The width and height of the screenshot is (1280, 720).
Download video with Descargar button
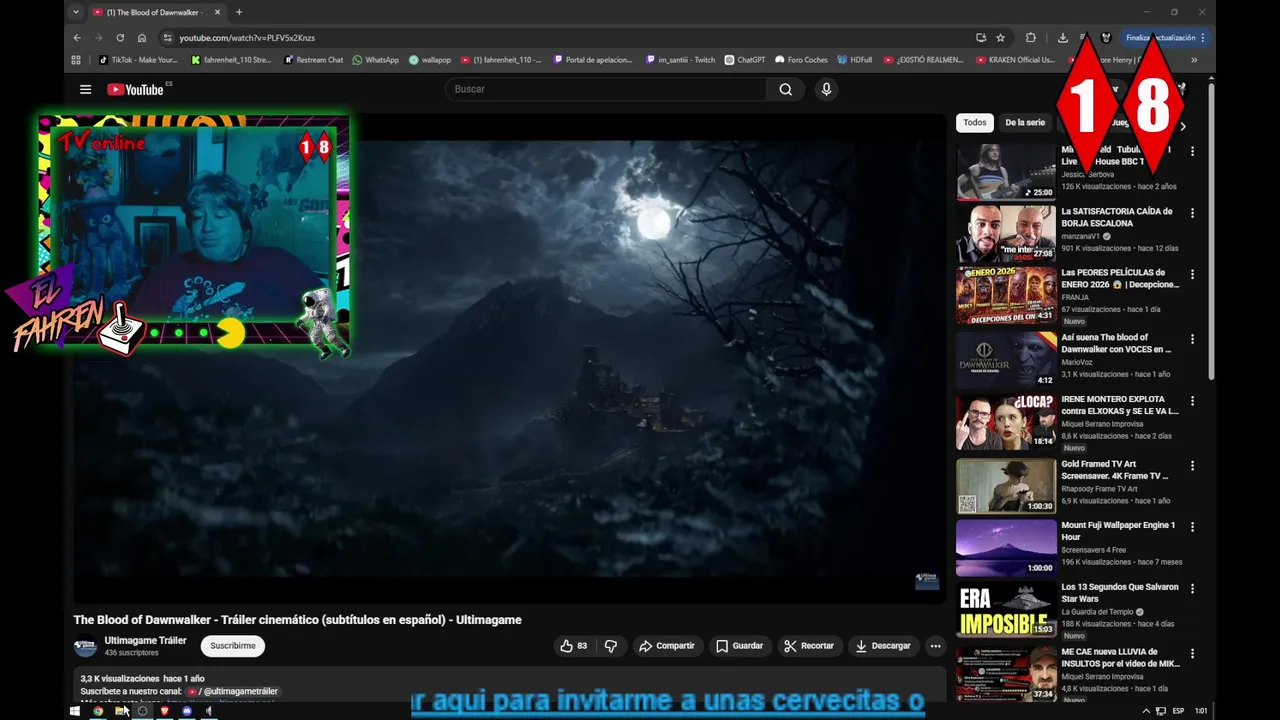883,646
